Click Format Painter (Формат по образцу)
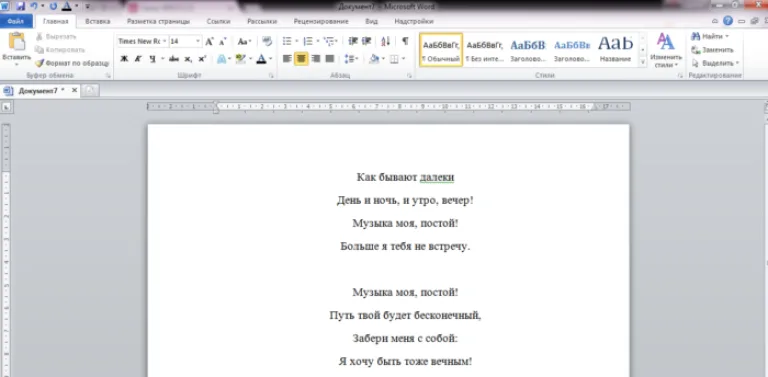The width and height of the screenshot is (768, 377). pyautogui.click(x=72, y=63)
